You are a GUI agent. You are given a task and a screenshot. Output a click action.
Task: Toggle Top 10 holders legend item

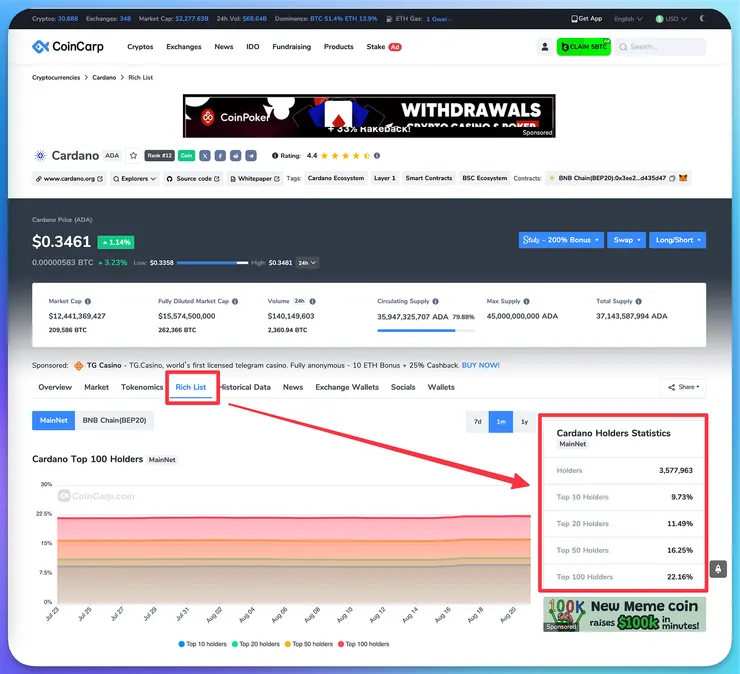(x=202, y=644)
